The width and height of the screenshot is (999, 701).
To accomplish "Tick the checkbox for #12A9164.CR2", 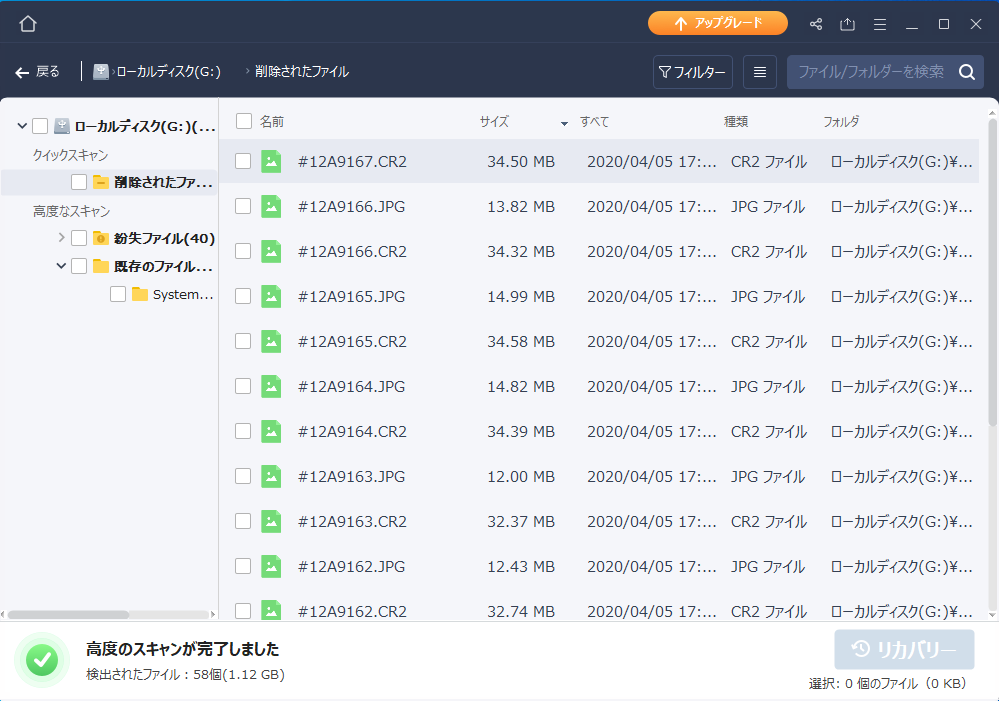I will 243,431.
